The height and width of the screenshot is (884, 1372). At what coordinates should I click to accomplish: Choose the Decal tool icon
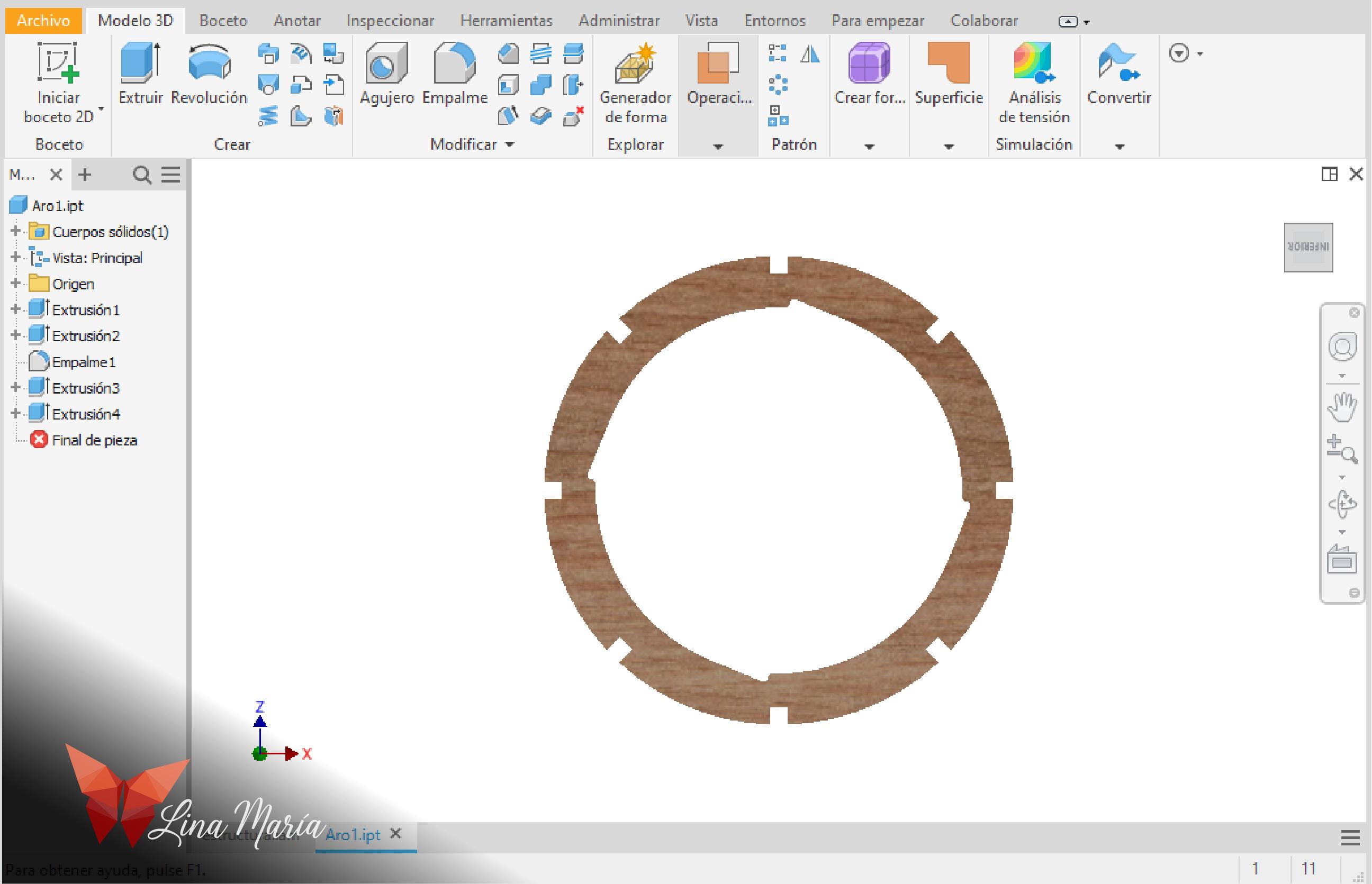[x=333, y=54]
